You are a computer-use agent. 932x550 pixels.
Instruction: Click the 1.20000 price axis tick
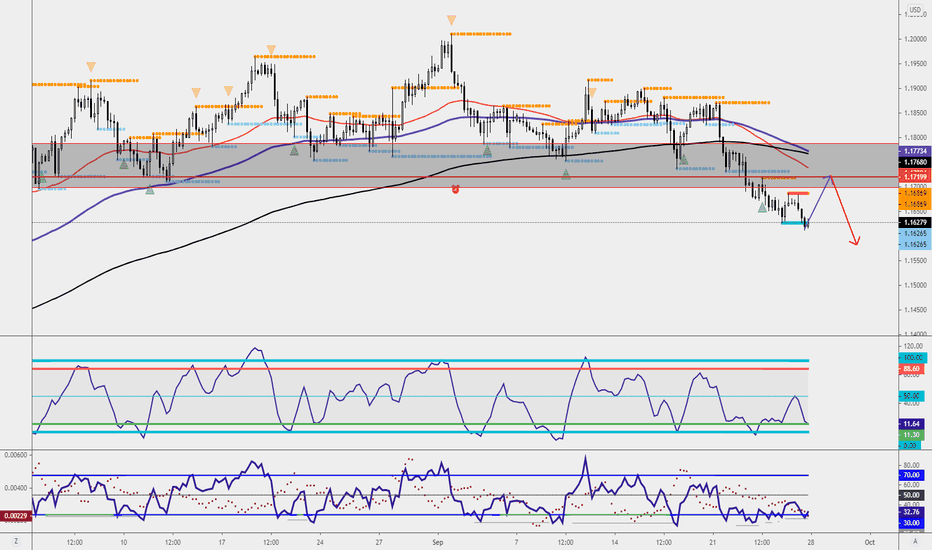coord(915,39)
